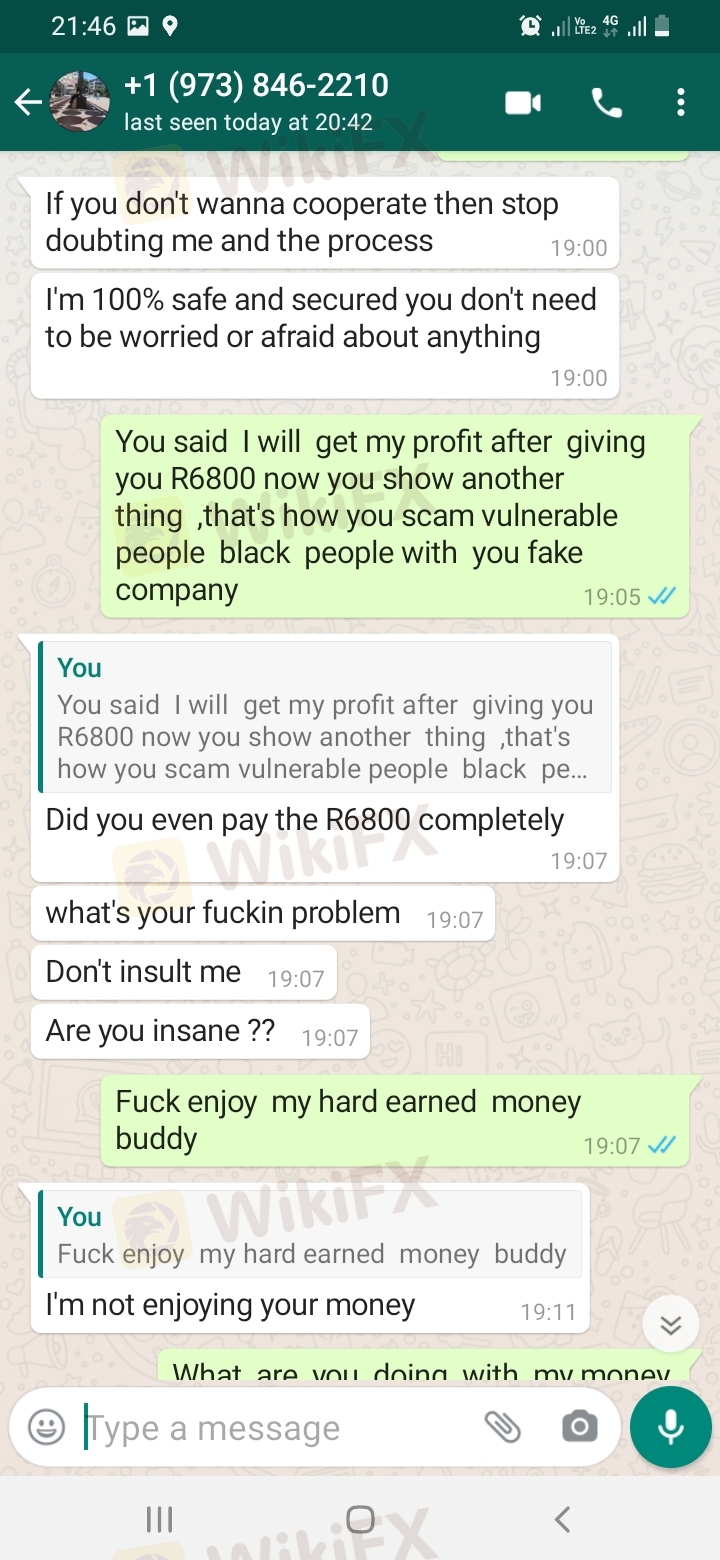Screen dimensions: 720x1560
Task: Tap quoted 'Fuck enjoy my hard earned' reply
Action: (x=310, y=1234)
